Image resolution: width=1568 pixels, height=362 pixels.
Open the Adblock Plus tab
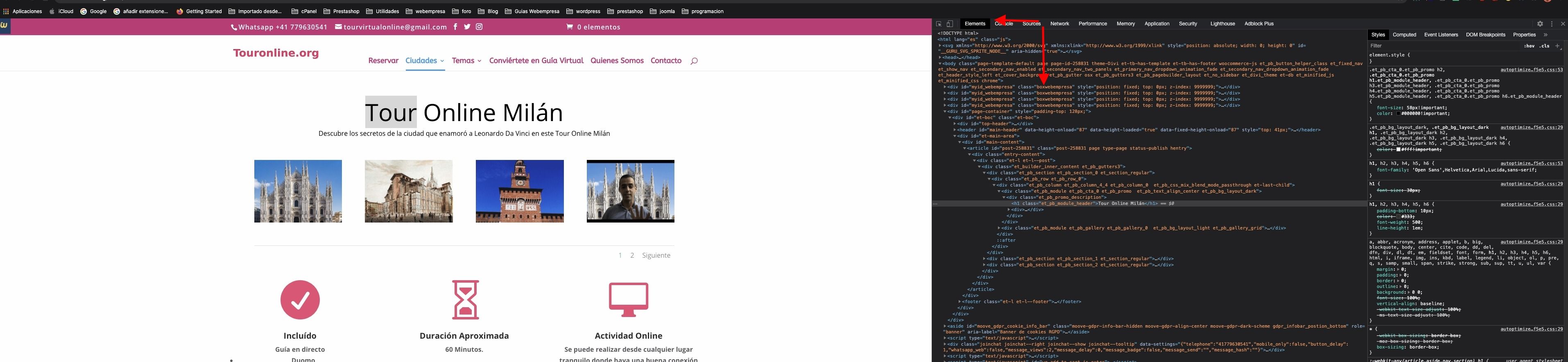[1259, 24]
